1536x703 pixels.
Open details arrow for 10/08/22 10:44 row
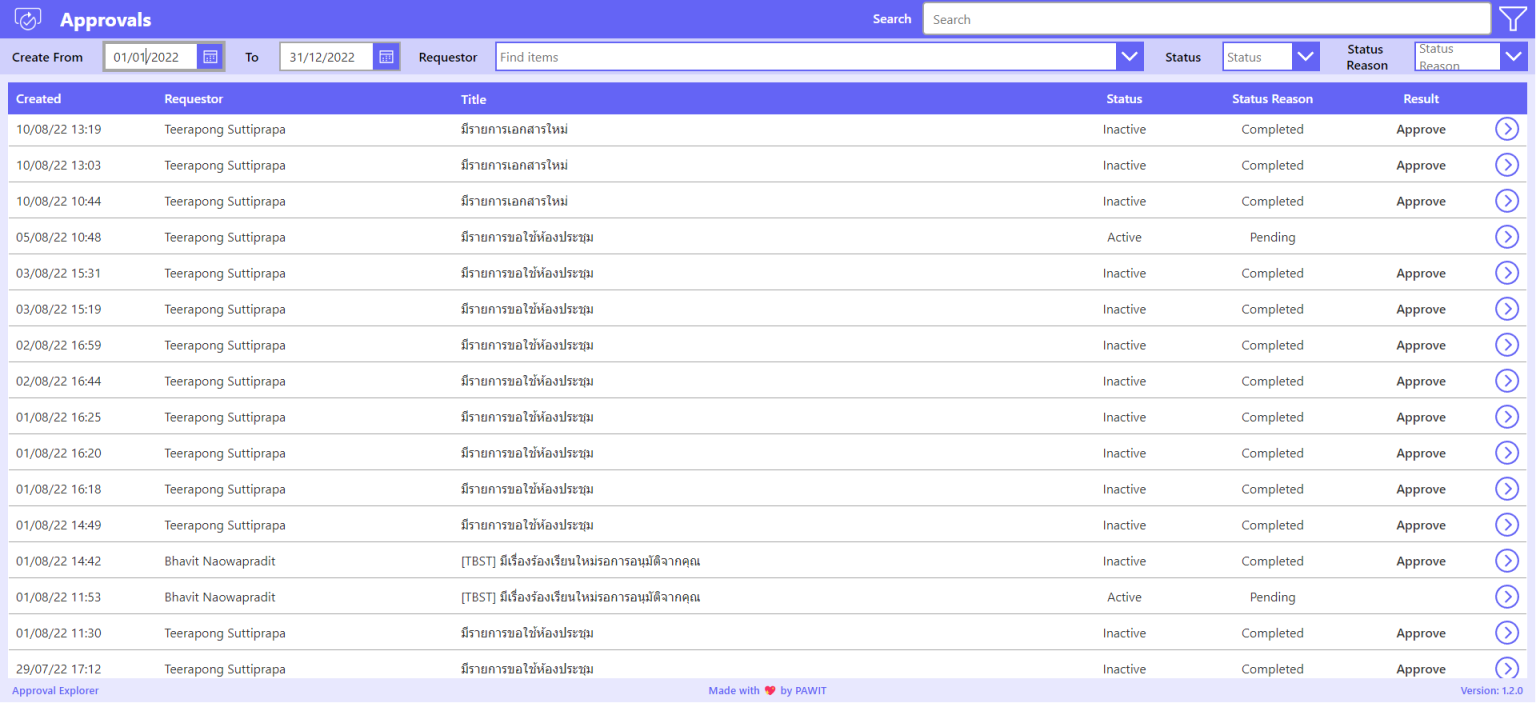[x=1507, y=201]
